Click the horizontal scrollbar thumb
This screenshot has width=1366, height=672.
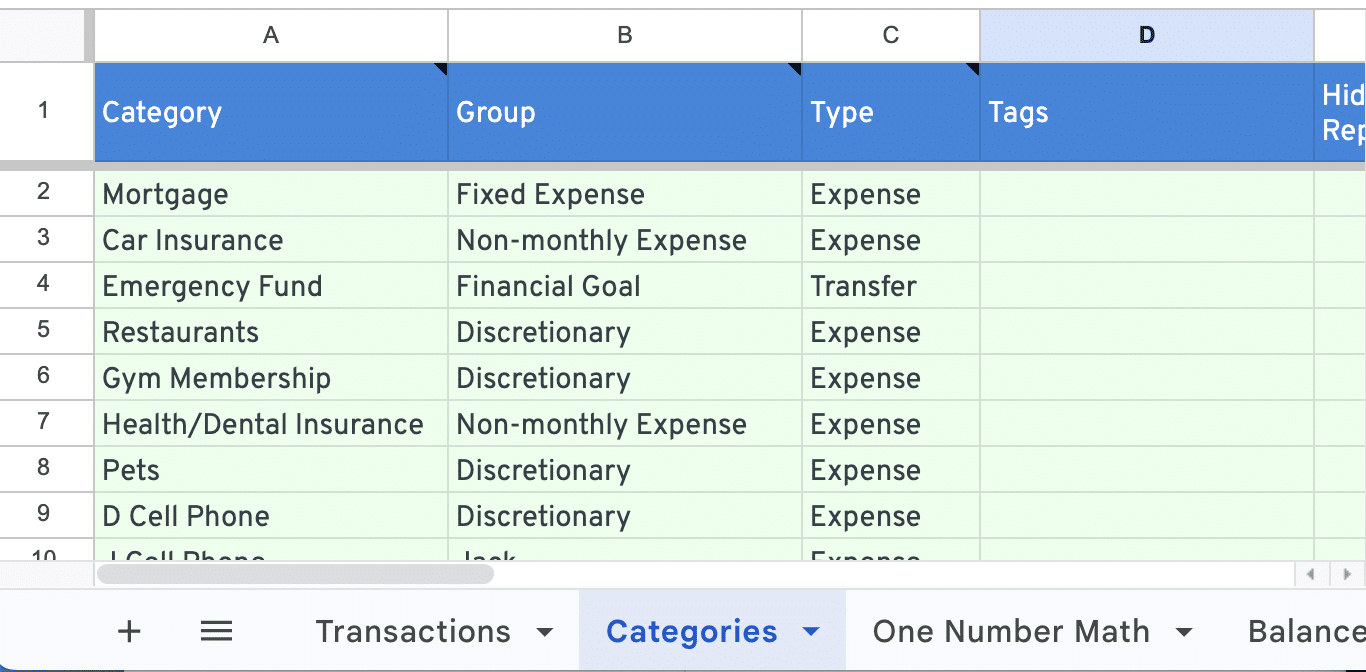295,574
